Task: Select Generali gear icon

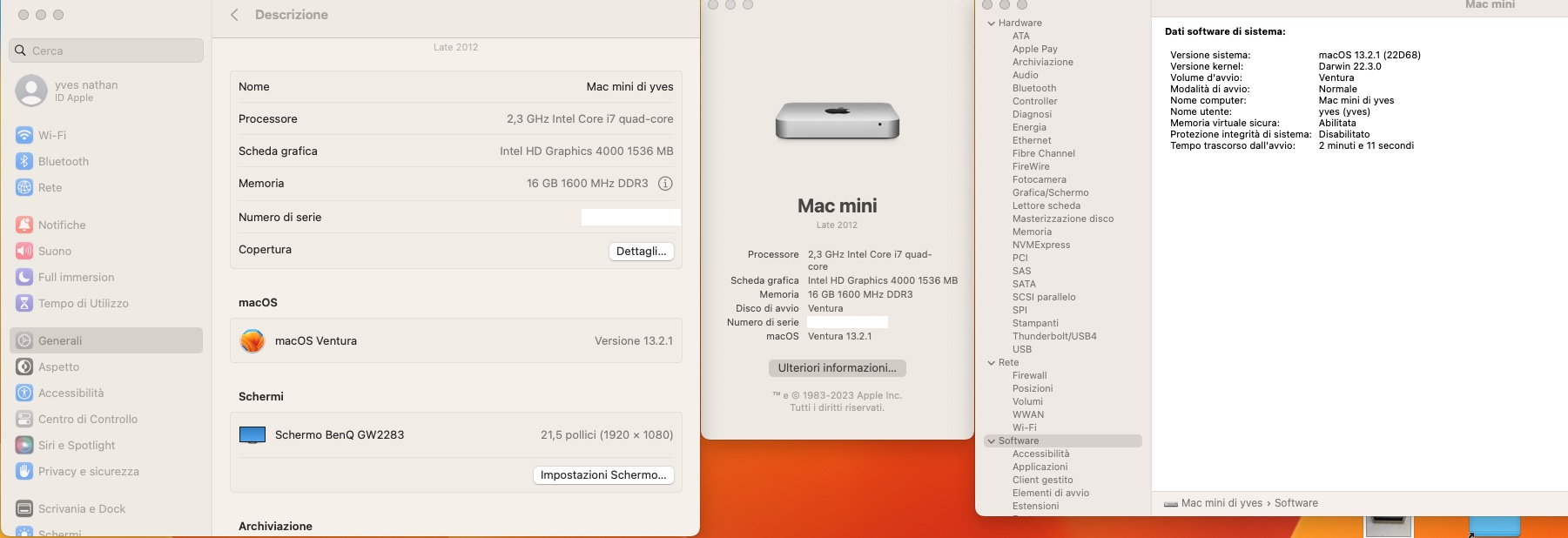Action: [x=24, y=340]
